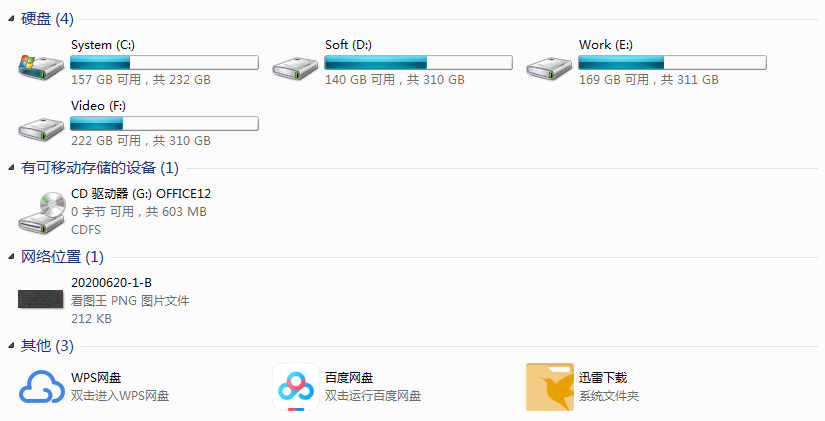Click the System (C:) capacity bar

[164, 63]
